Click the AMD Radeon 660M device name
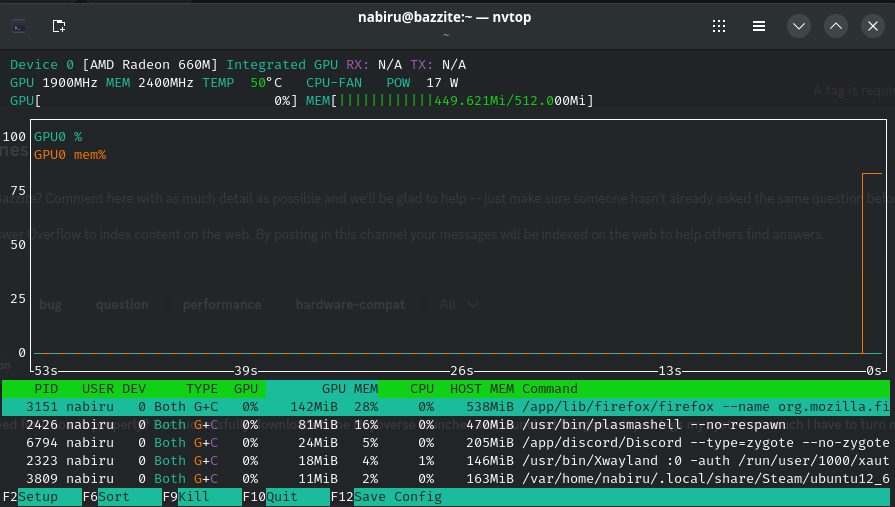The height and width of the screenshot is (507, 895). click(150, 65)
